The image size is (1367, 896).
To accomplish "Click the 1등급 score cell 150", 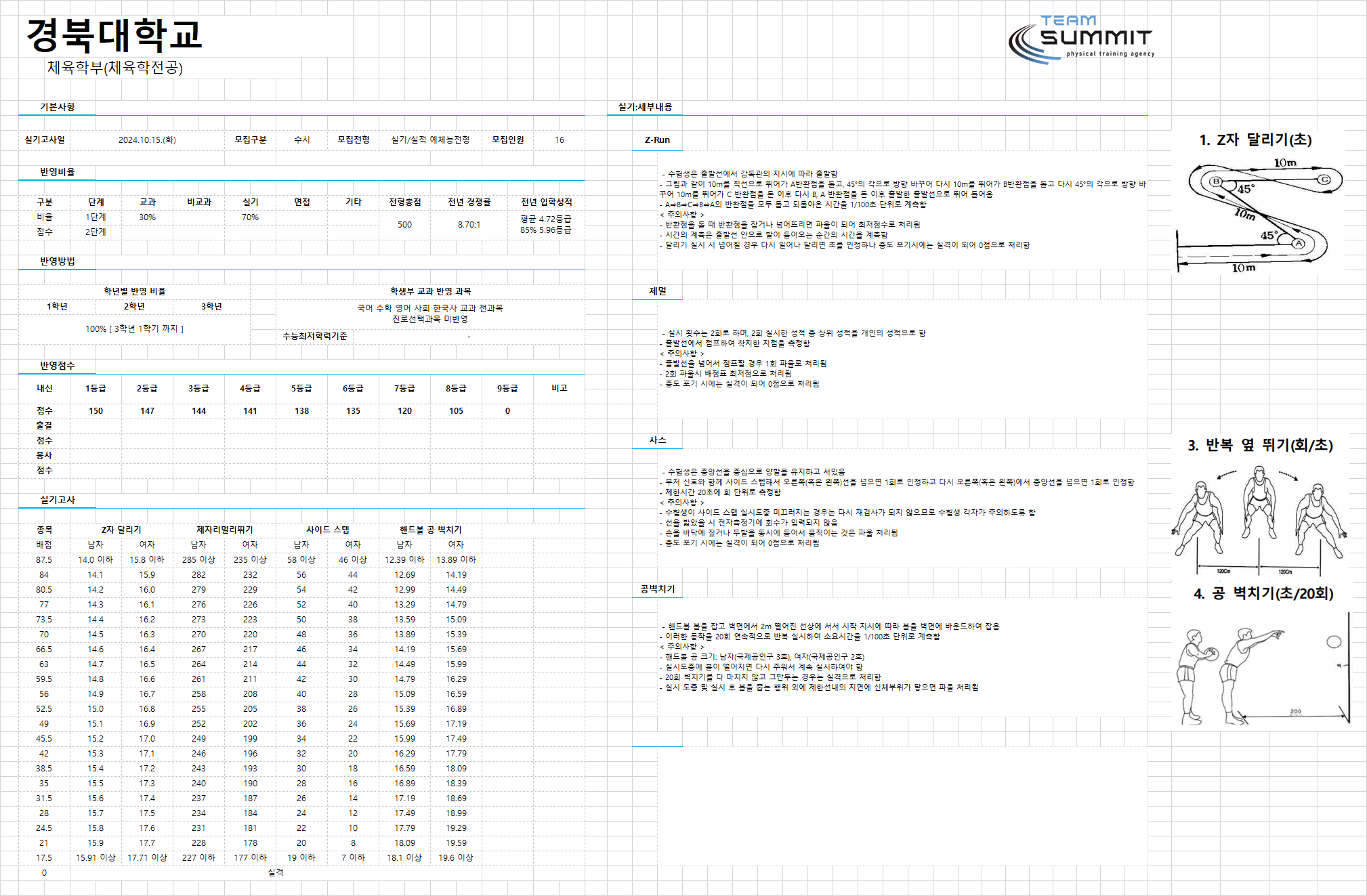I will tap(96, 410).
